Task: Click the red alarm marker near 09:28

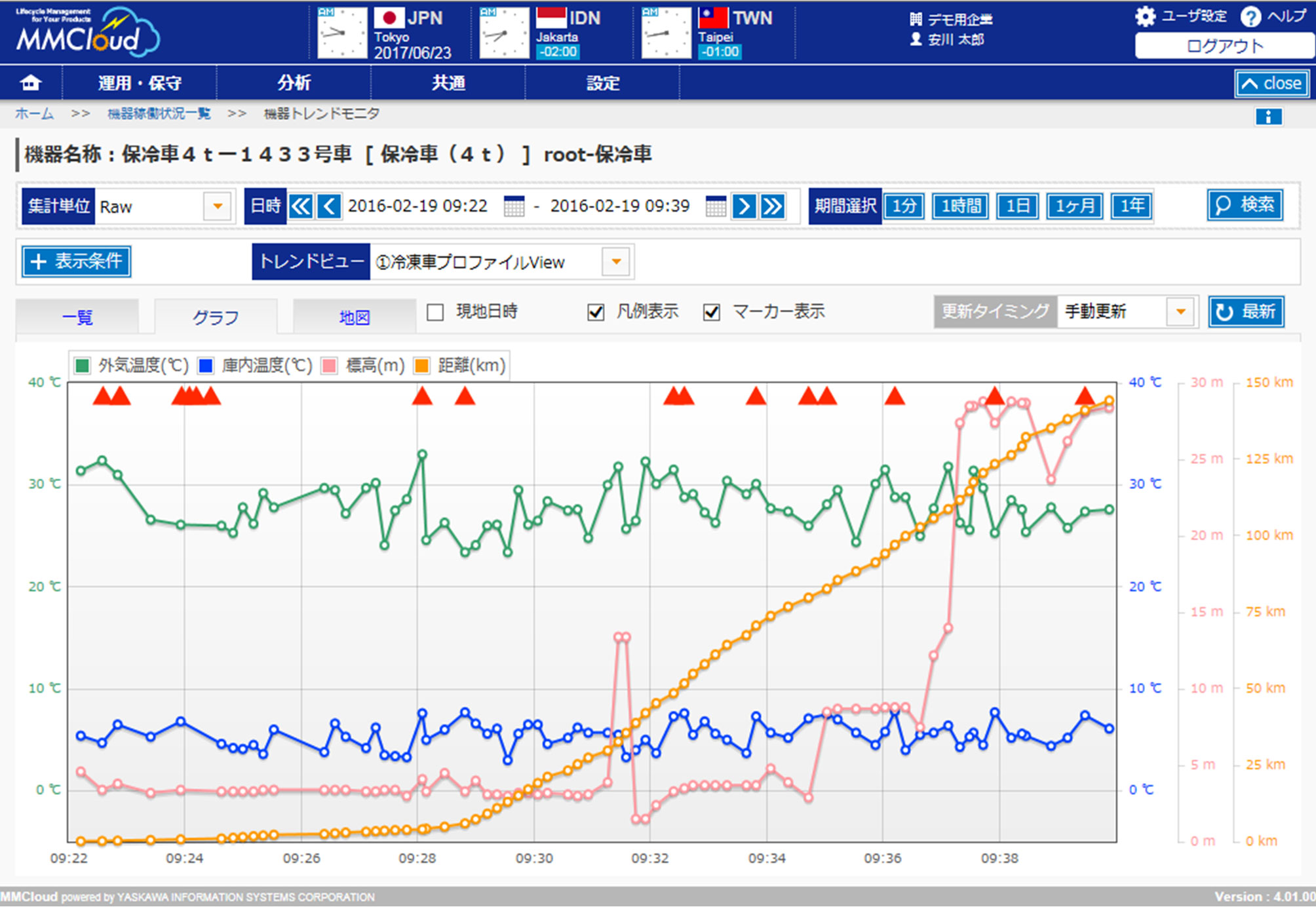Action: [x=422, y=396]
